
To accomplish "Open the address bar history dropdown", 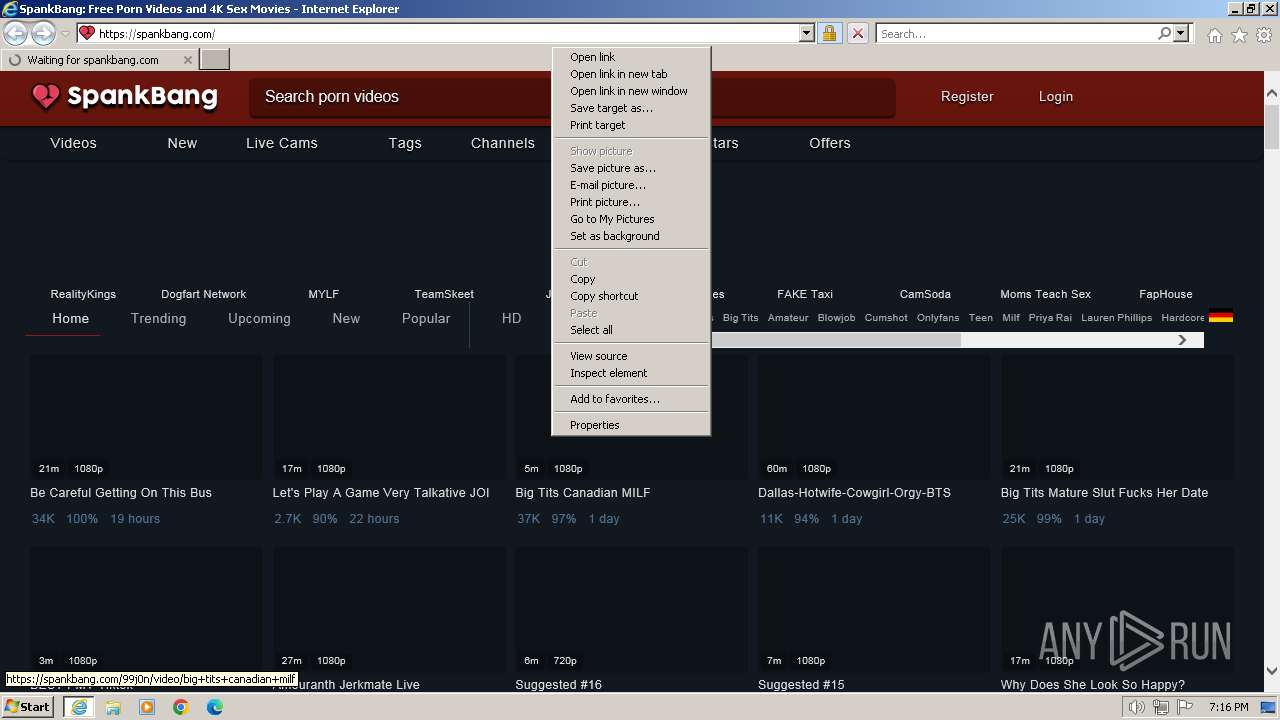I will 807,34.
